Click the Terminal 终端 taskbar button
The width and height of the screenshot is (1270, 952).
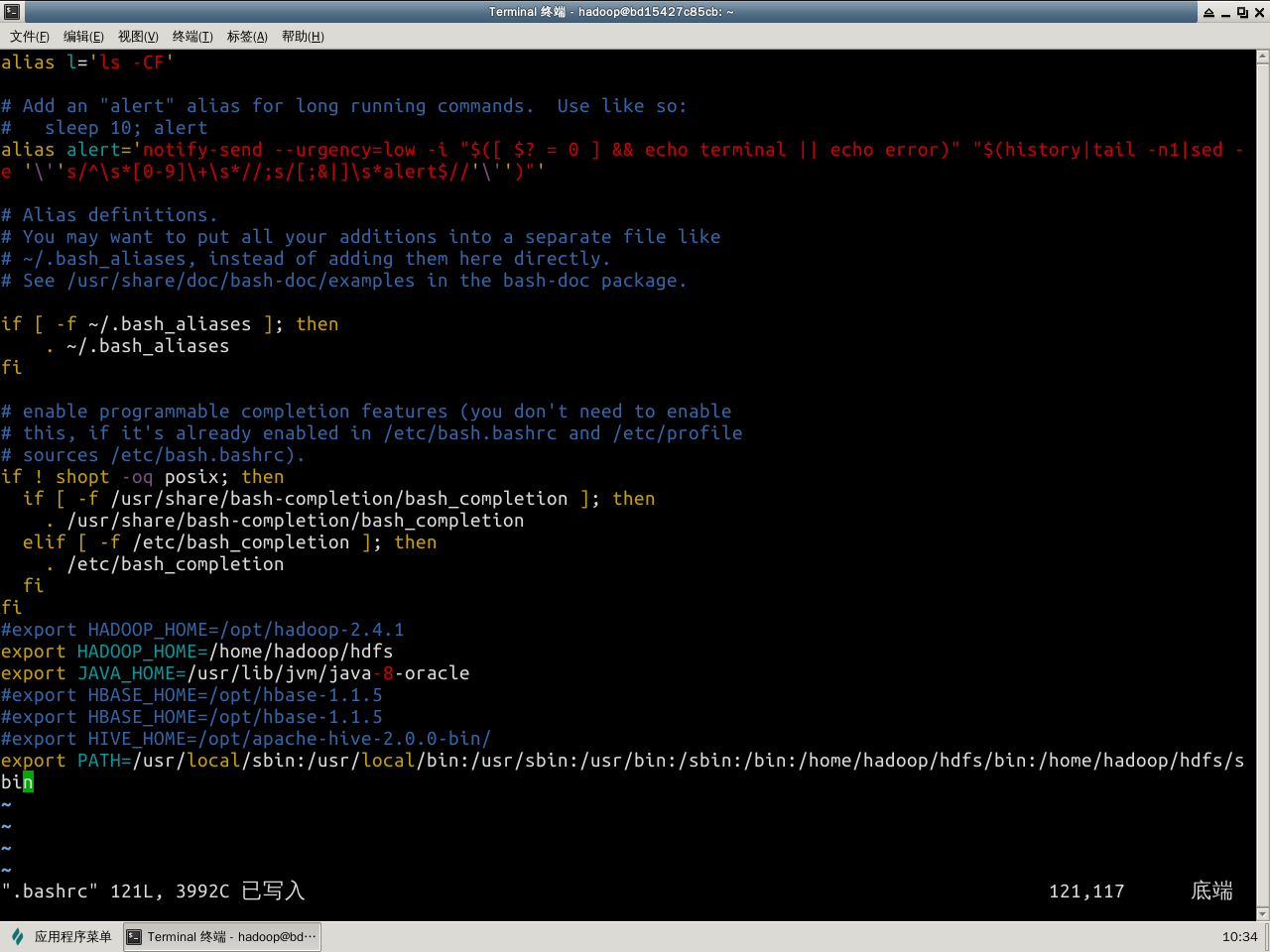click(222, 936)
